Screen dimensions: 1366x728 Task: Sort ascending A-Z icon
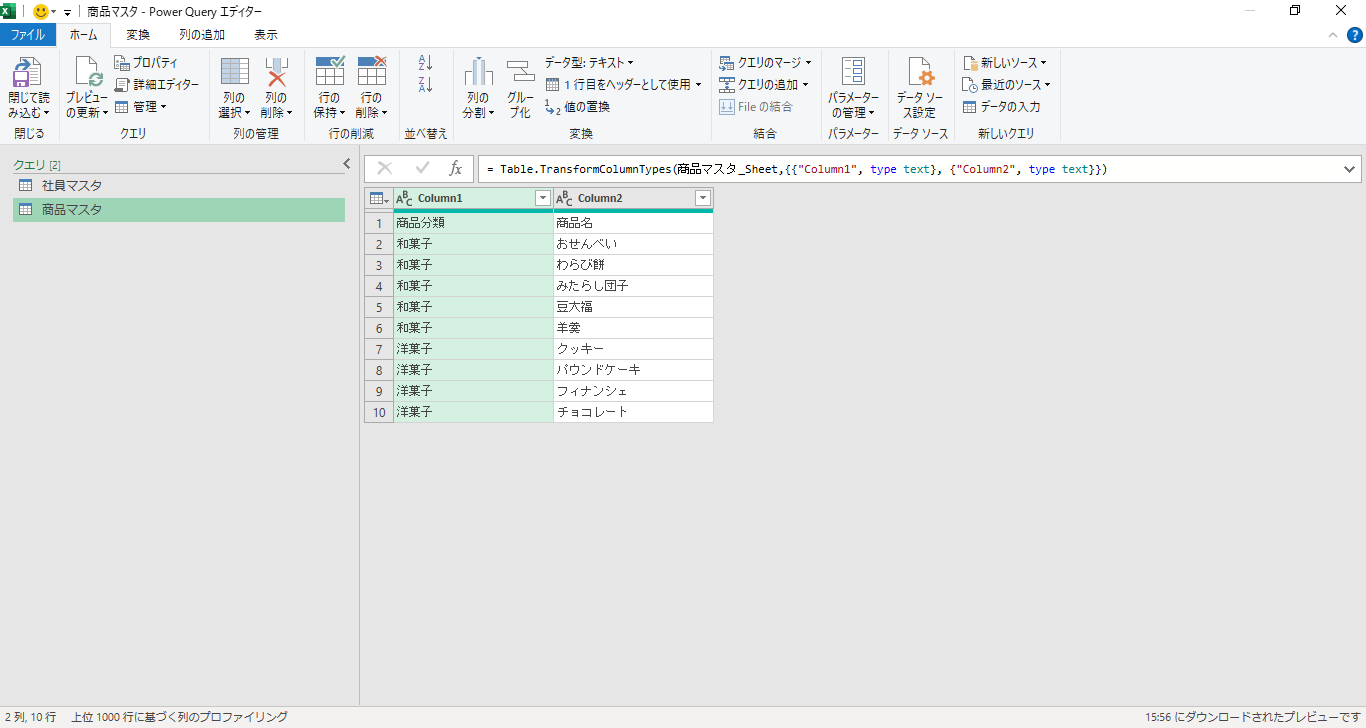click(425, 63)
